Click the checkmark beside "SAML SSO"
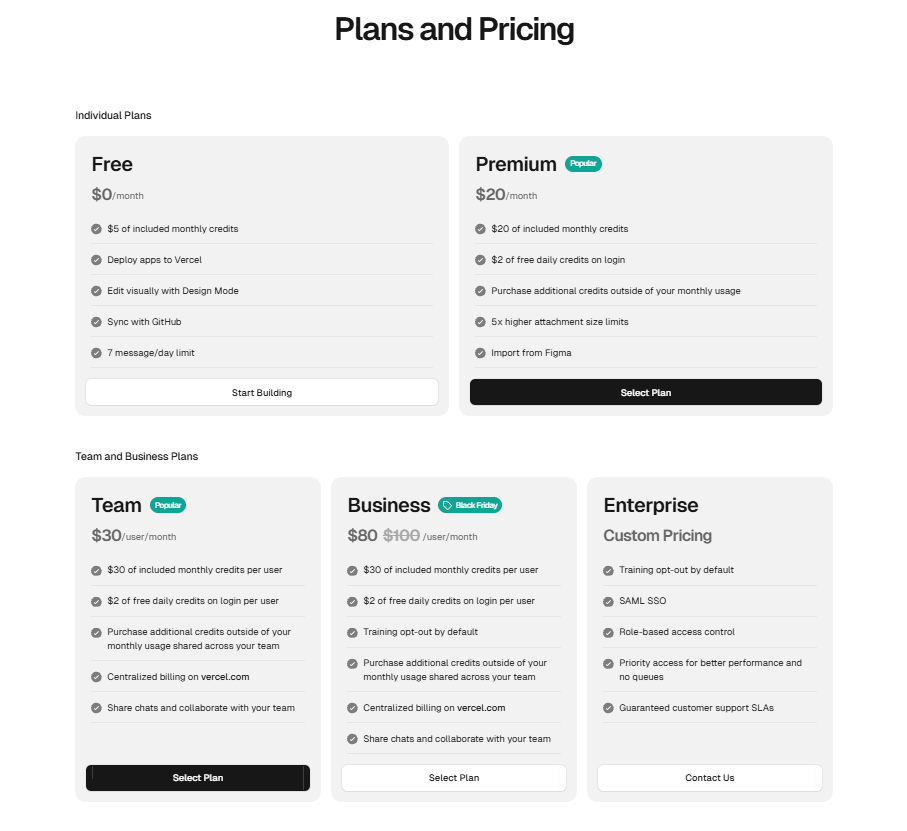The width and height of the screenshot is (907, 831). [x=607, y=601]
